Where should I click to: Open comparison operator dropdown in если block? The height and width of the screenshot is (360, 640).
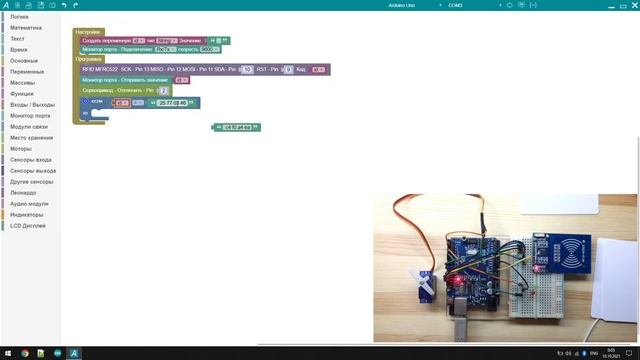coord(138,103)
